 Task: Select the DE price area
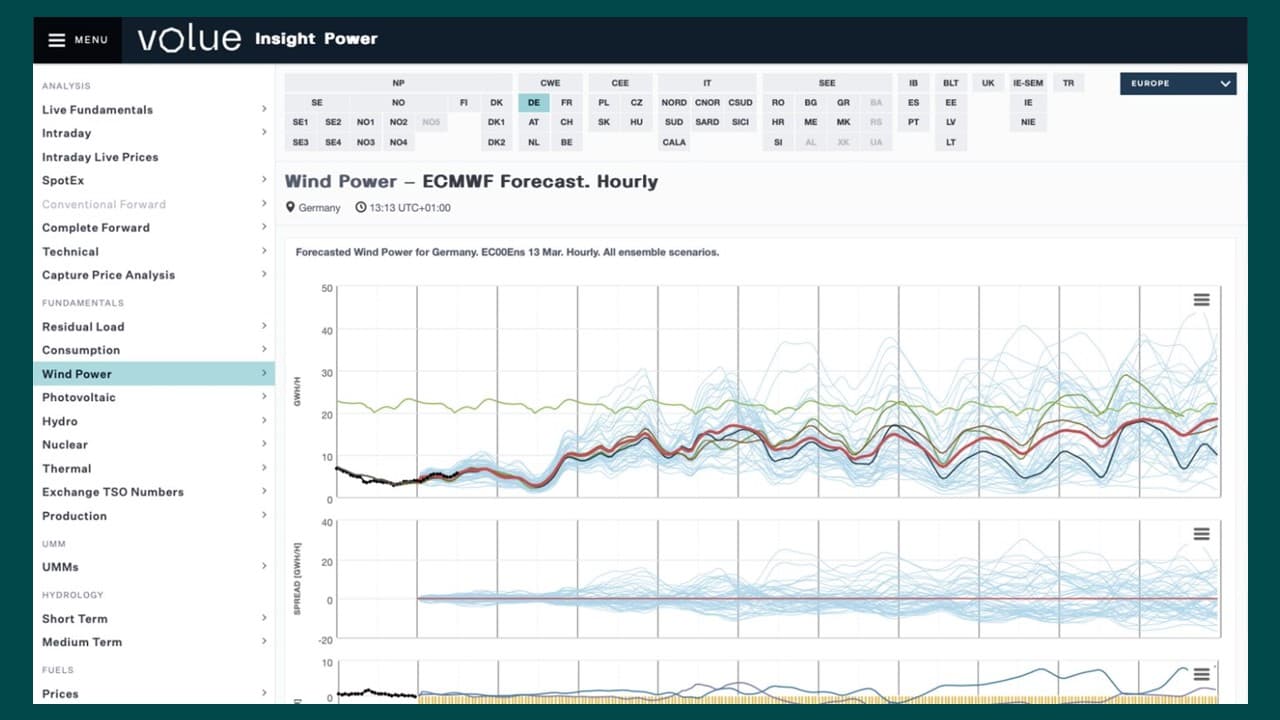click(533, 103)
